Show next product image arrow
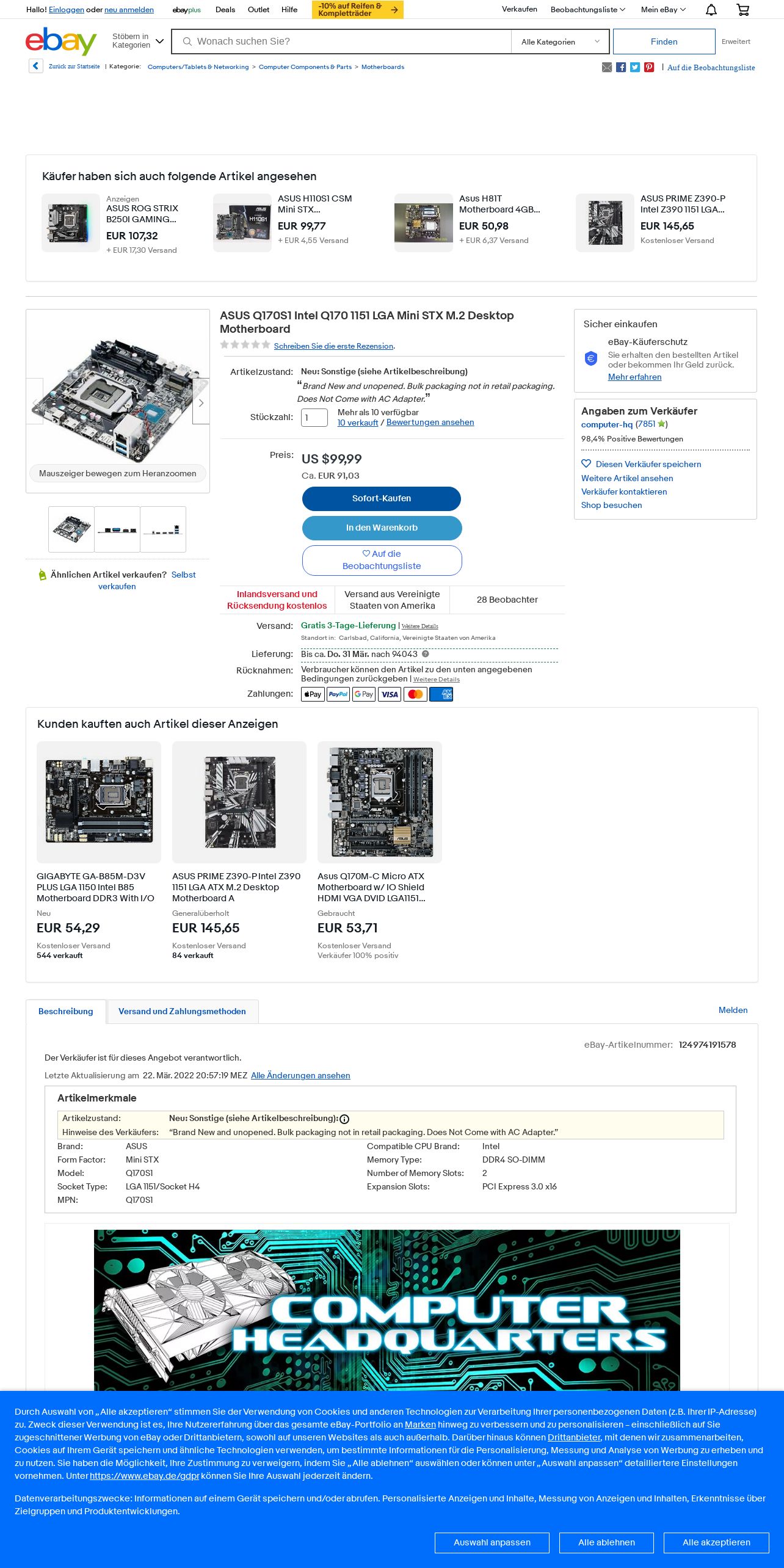 [201, 401]
